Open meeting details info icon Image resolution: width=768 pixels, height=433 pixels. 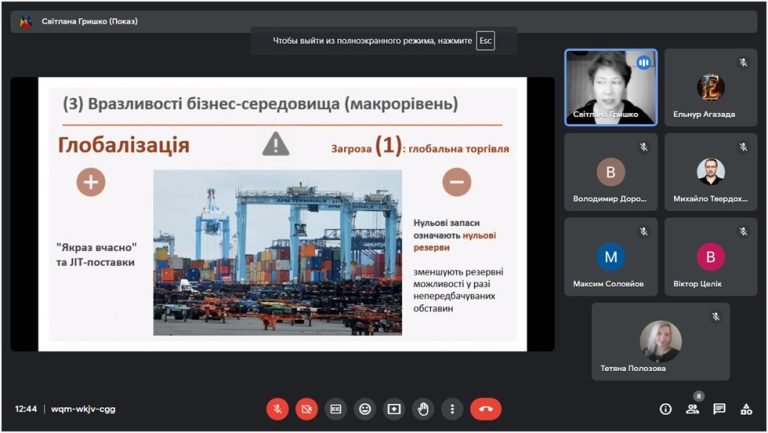[666, 409]
